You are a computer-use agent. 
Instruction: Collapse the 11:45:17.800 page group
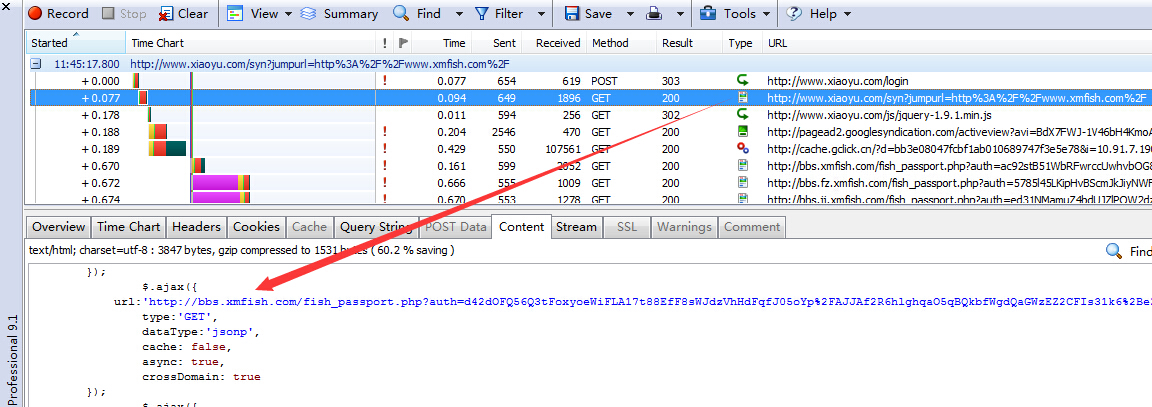pyautogui.click(x=36, y=64)
